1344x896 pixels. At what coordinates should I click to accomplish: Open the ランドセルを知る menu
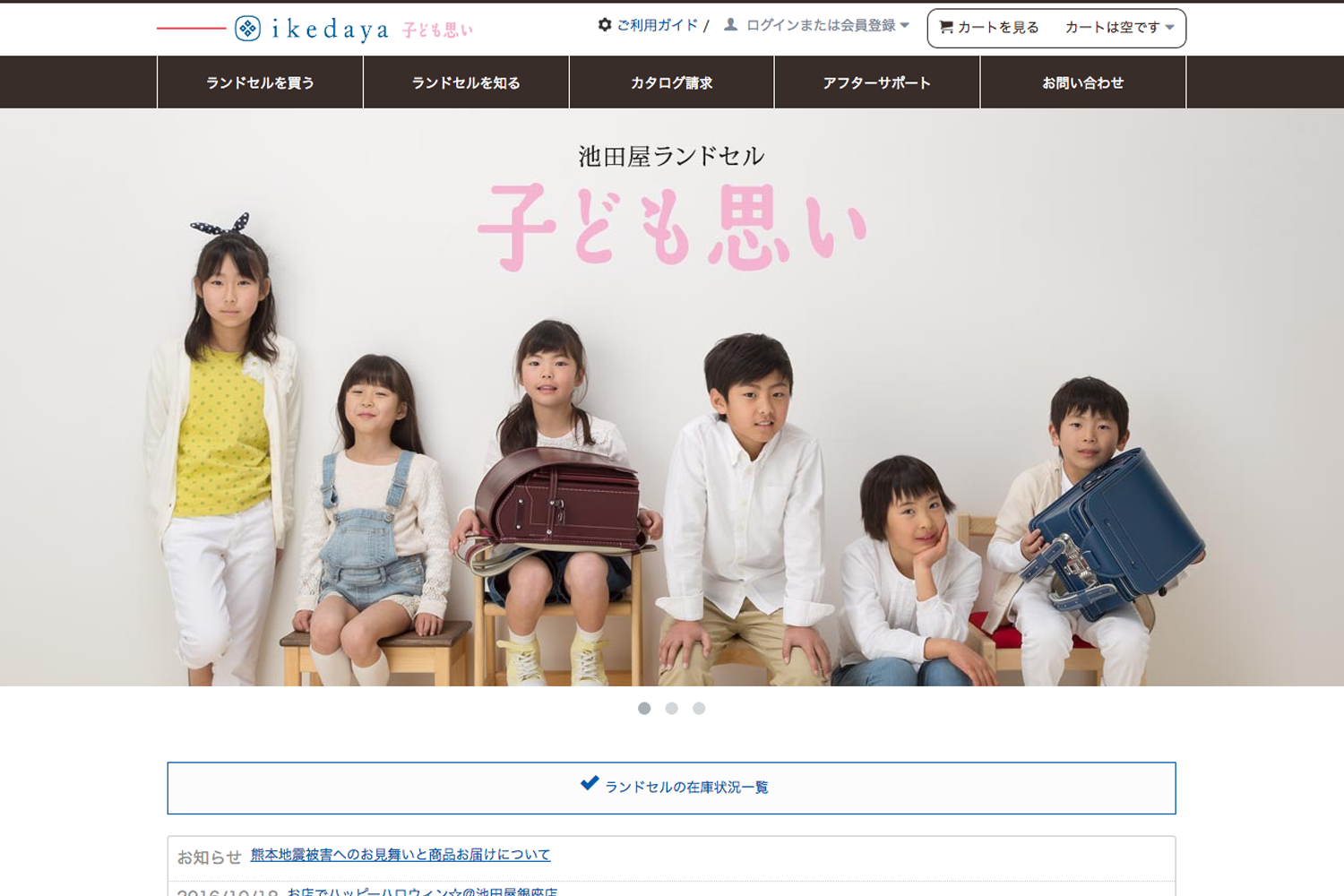(x=466, y=82)
